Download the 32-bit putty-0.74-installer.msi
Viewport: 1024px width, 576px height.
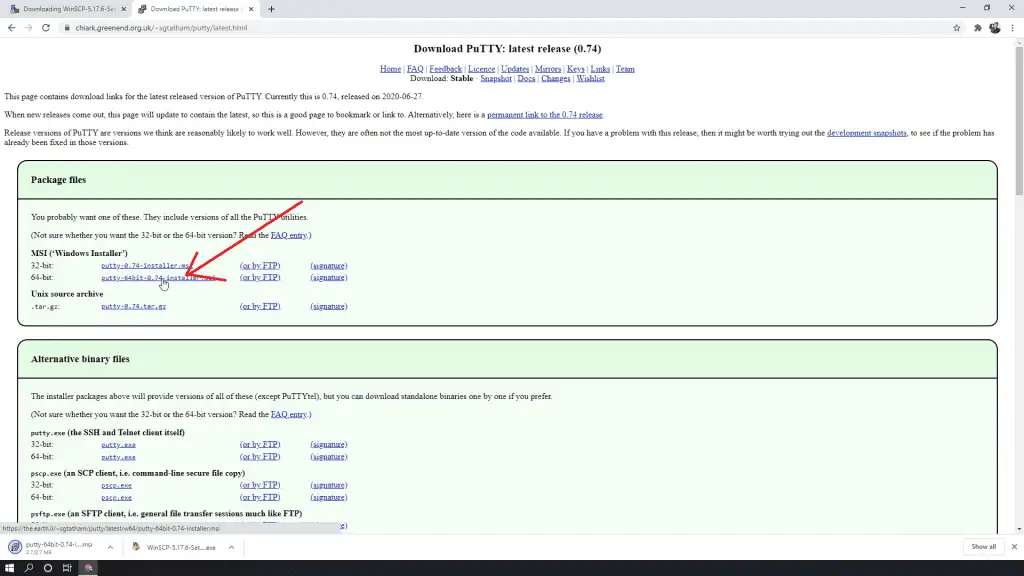point(146,266)
